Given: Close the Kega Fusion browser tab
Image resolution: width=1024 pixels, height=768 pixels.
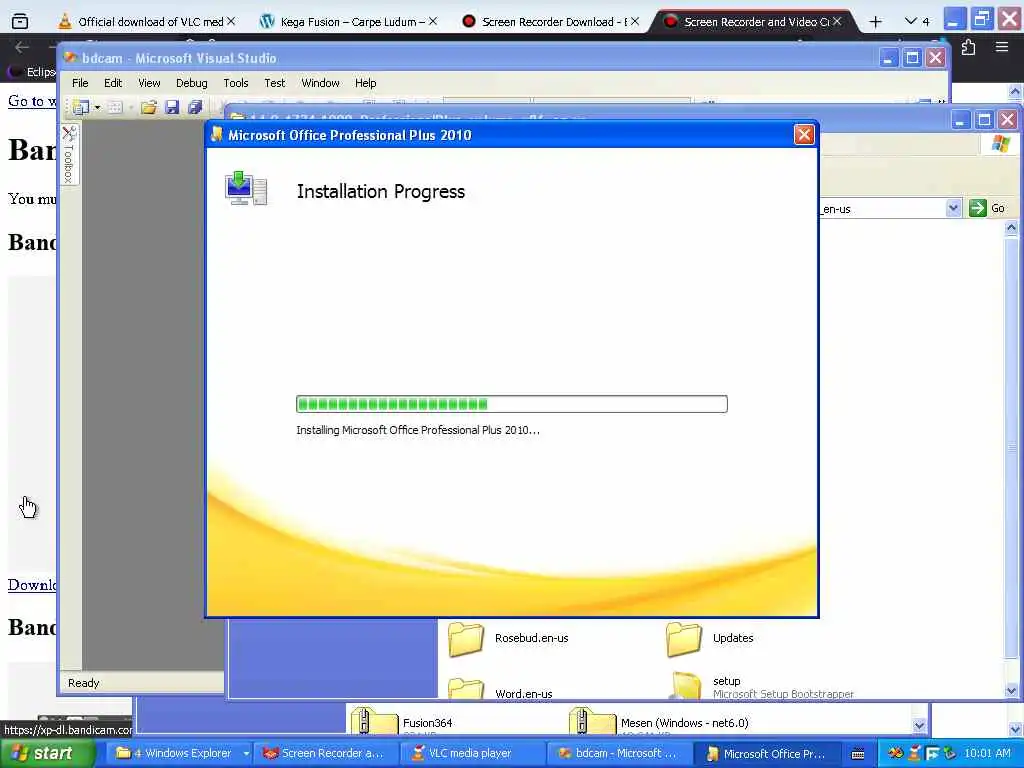Looking at the screenshot, I should (x=432, y=22).
